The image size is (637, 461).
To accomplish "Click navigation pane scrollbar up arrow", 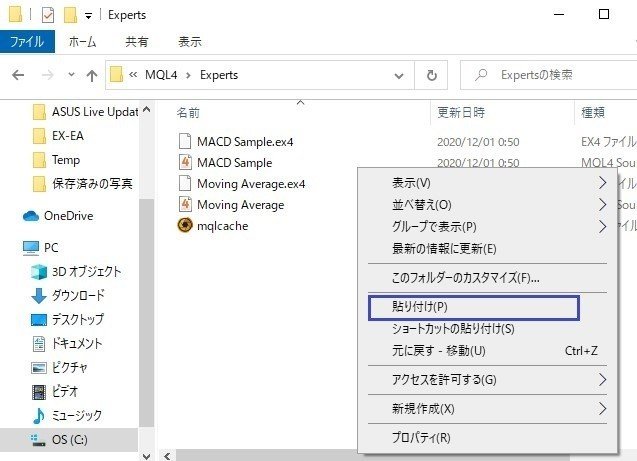I will click(x=147, y=109).
